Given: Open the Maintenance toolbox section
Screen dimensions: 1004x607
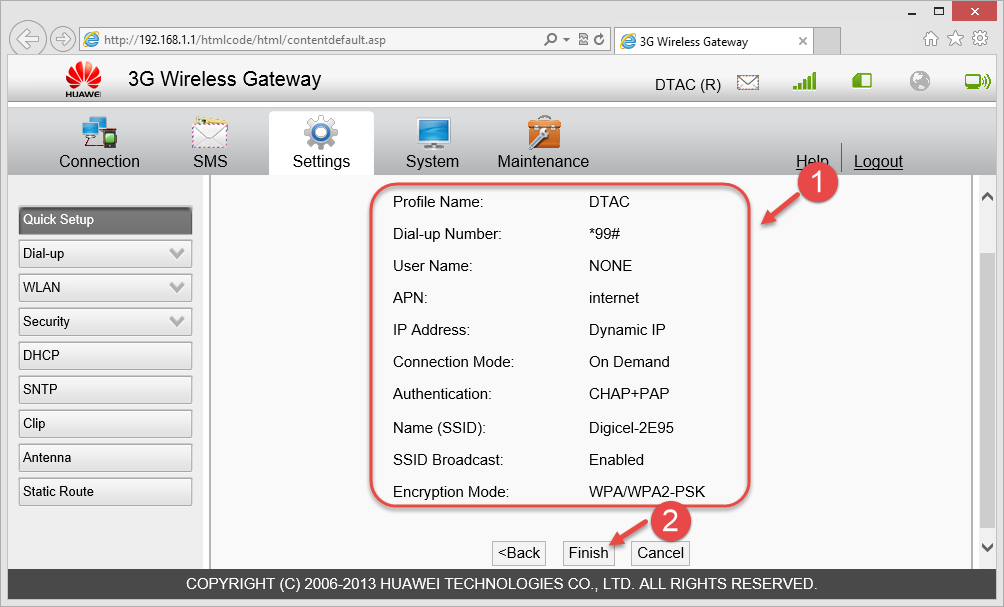Looking at the screenshot, I should (544, 132).
